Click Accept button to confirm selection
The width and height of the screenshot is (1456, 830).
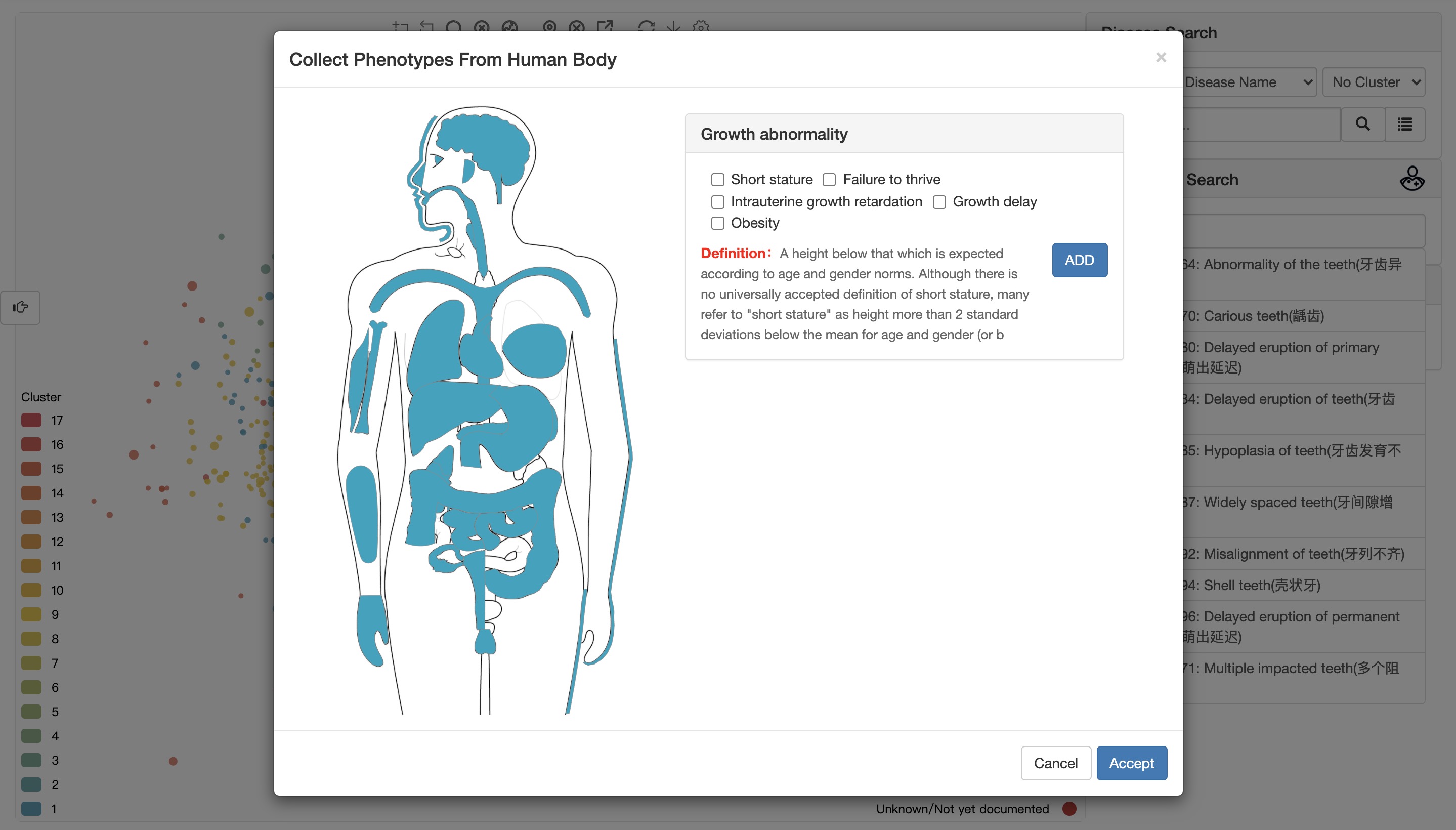(x=1131, y=763)
